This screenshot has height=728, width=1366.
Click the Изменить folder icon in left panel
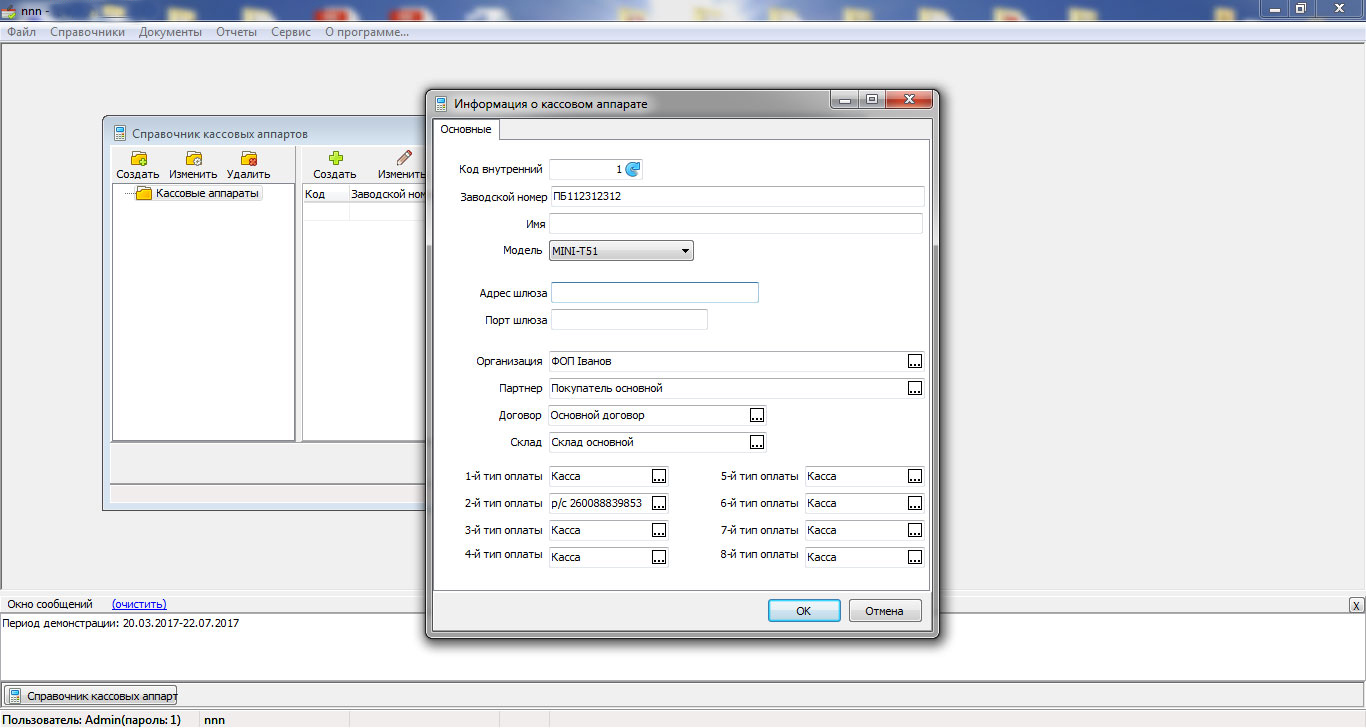pyautogui.click(x=194, y=158)
